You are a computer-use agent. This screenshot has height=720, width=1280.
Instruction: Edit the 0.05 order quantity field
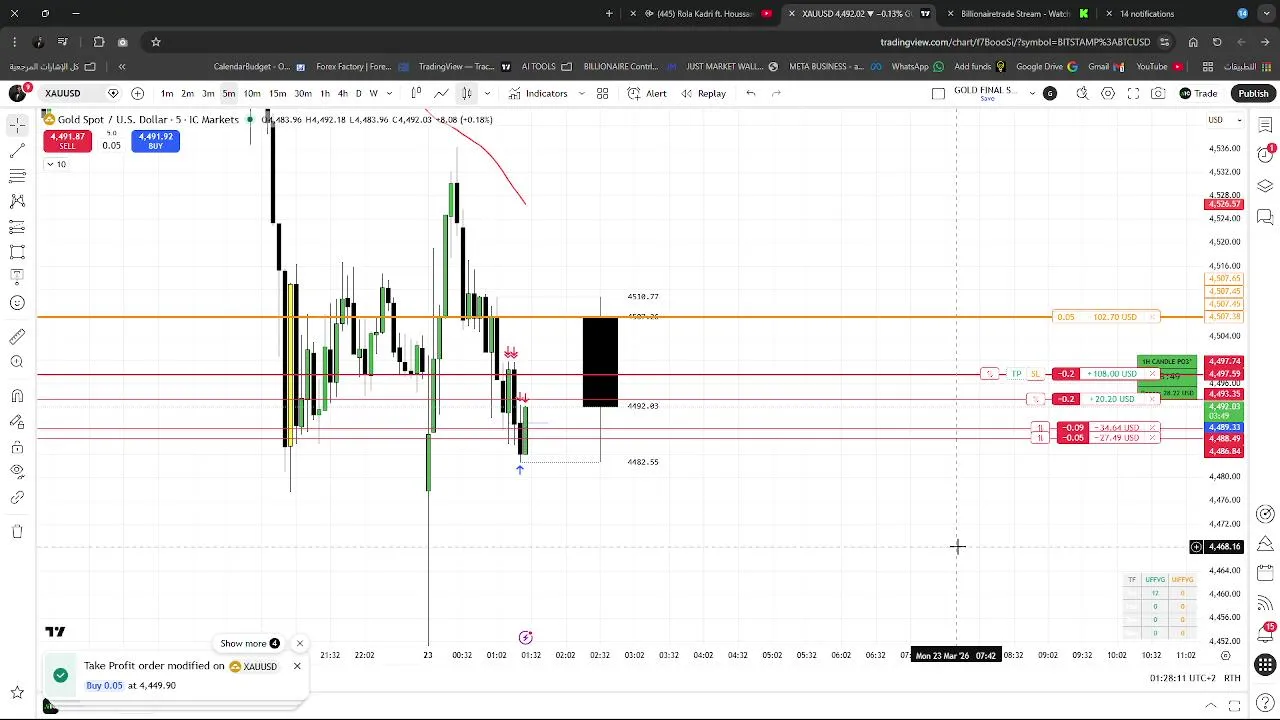pos(111,146)
